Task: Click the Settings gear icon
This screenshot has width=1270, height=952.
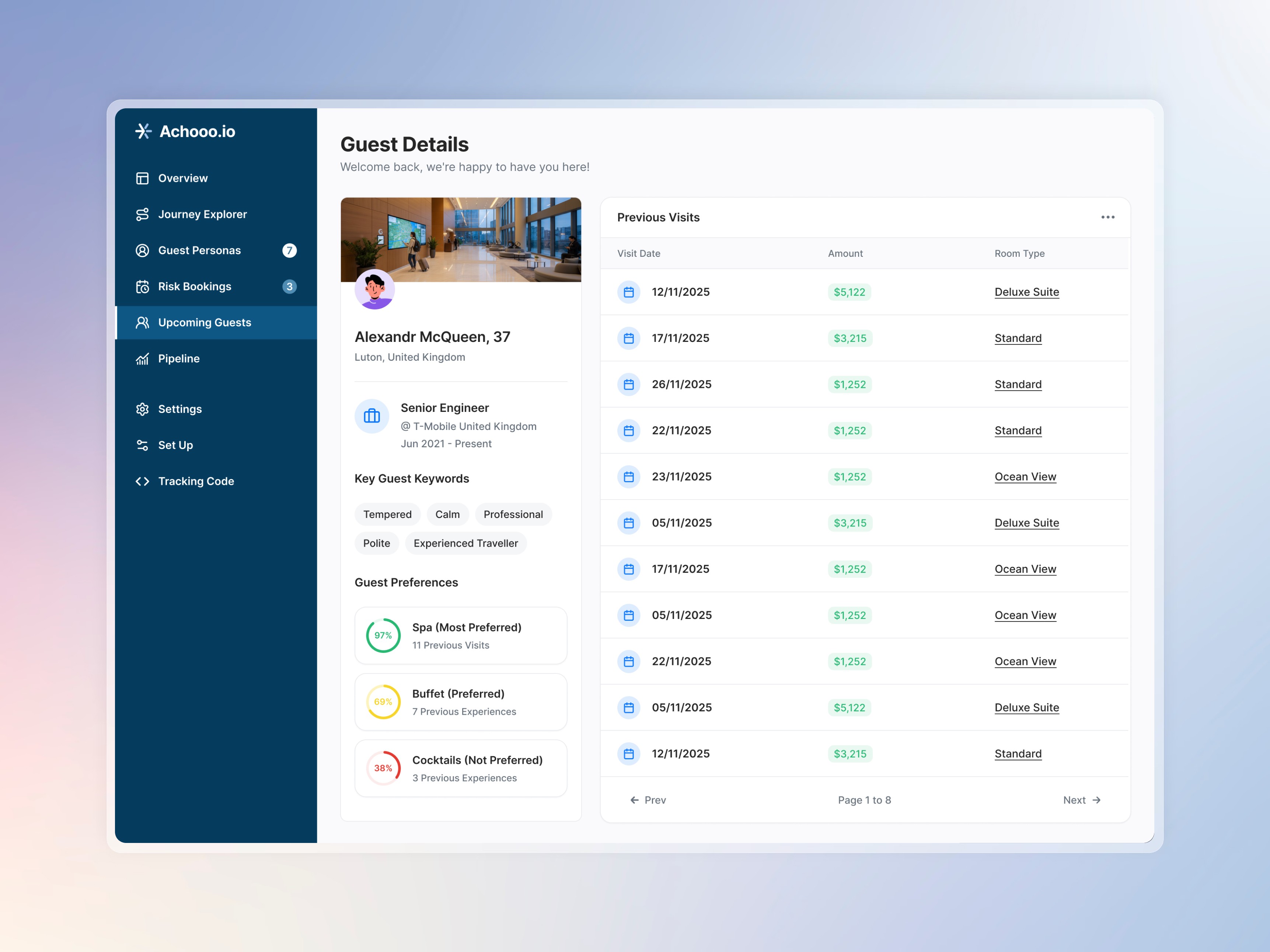Action: click(x=142, y=409)
